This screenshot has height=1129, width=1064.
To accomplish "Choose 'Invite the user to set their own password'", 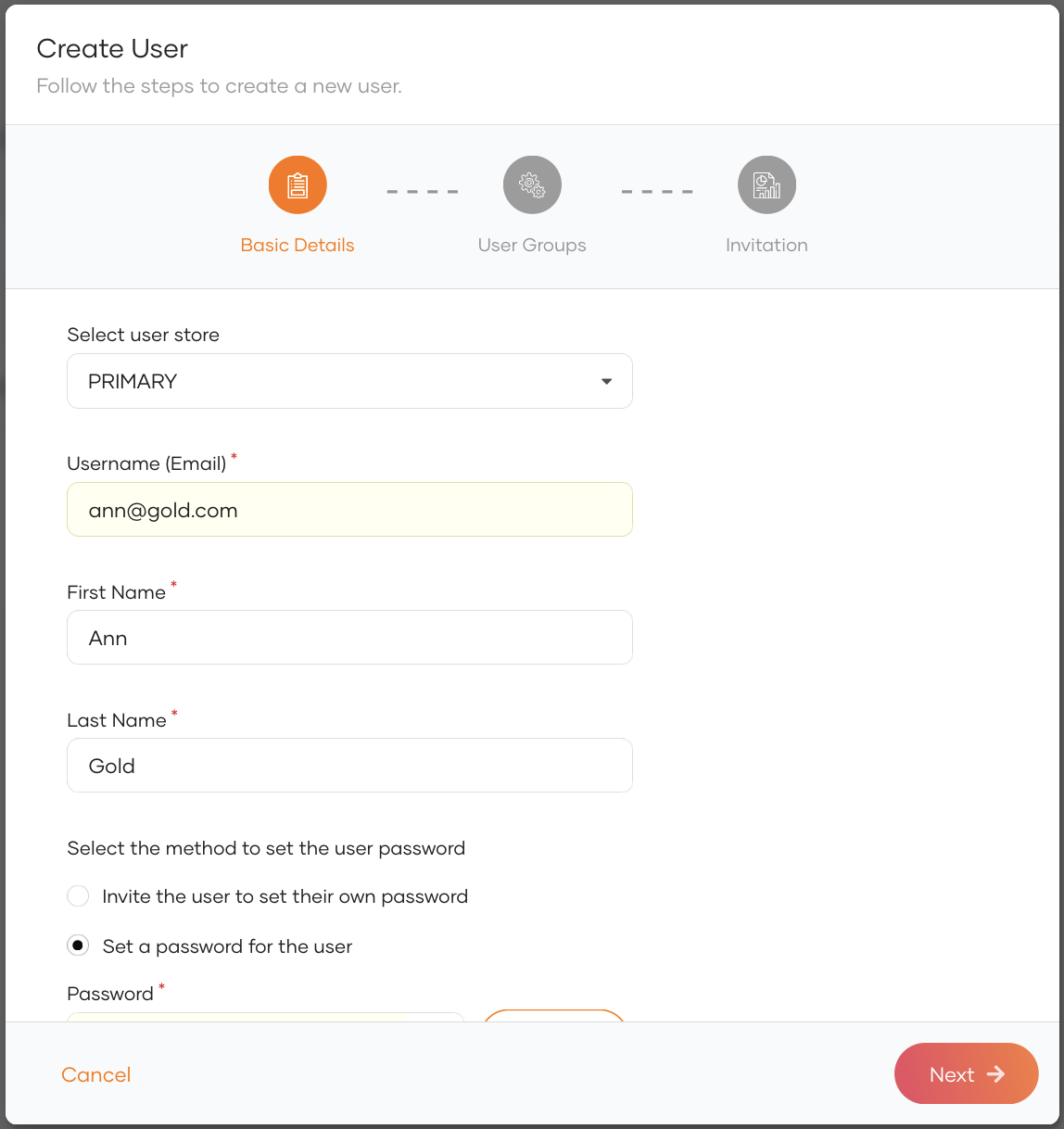I will click(78, 895).
